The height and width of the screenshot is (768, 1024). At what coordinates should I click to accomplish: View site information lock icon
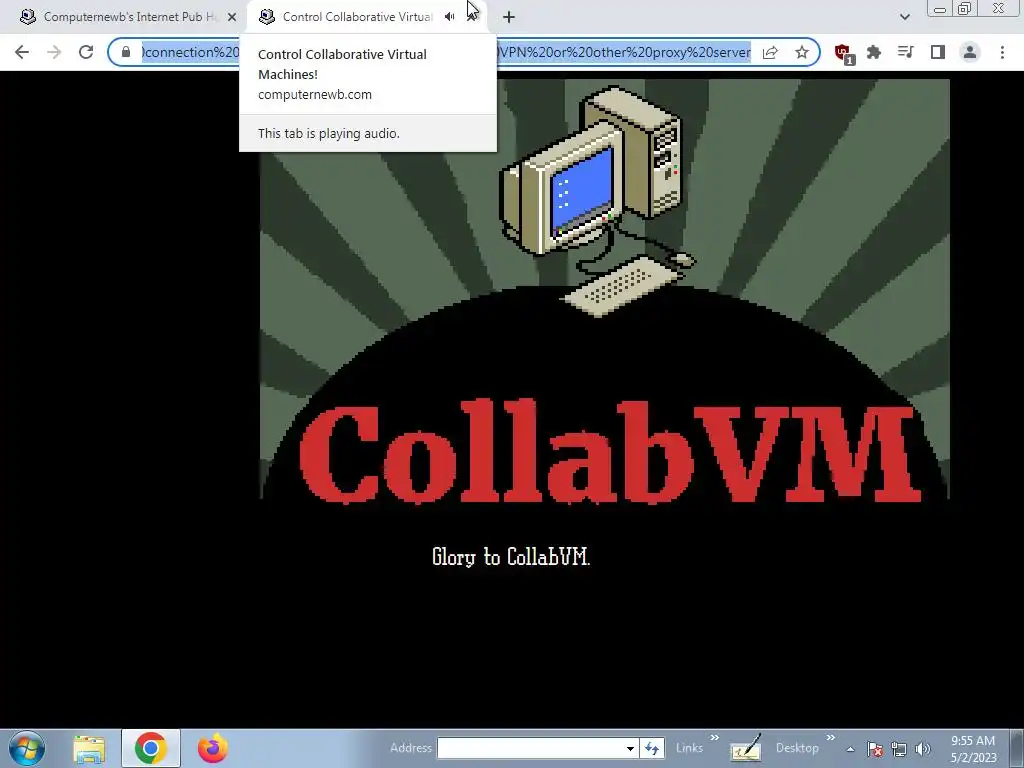point(126,52)
